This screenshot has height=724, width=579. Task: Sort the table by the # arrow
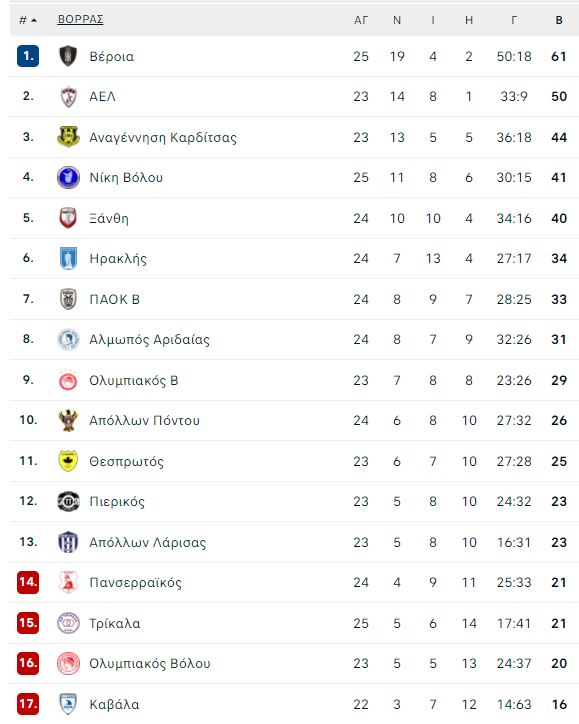(28, 20)
